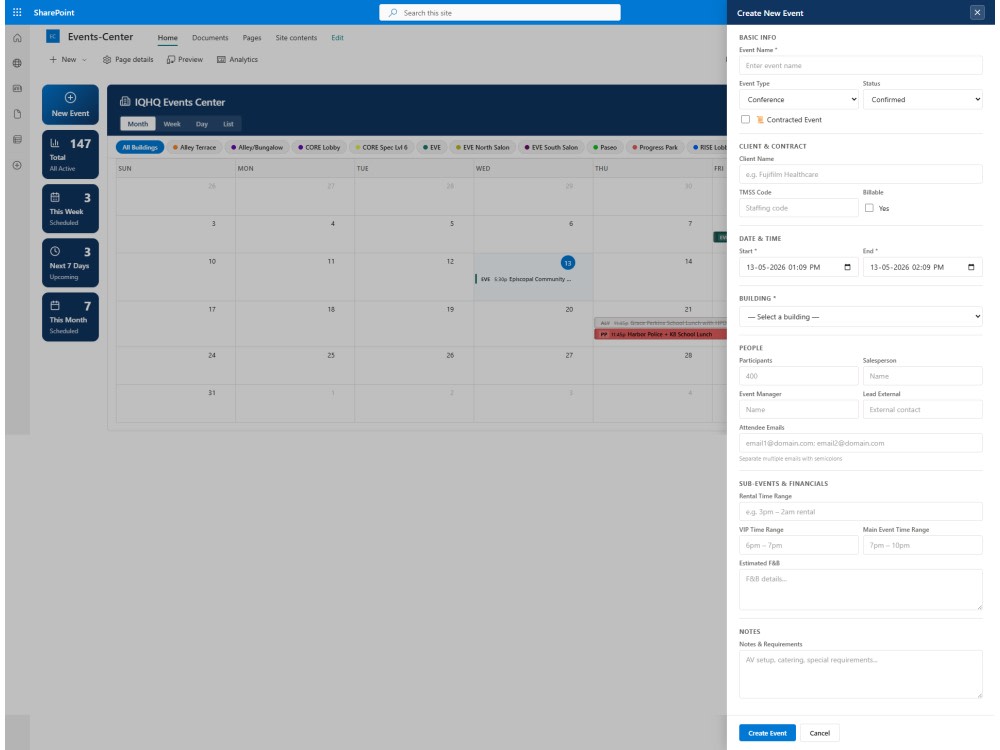
Task: Click the search magnifier icon
Action: pyautogui.click(x=393, y=13)
